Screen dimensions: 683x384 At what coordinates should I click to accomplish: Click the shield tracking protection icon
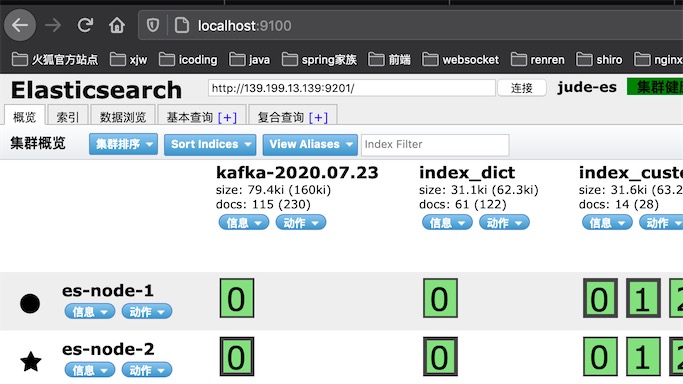point(152,25)
